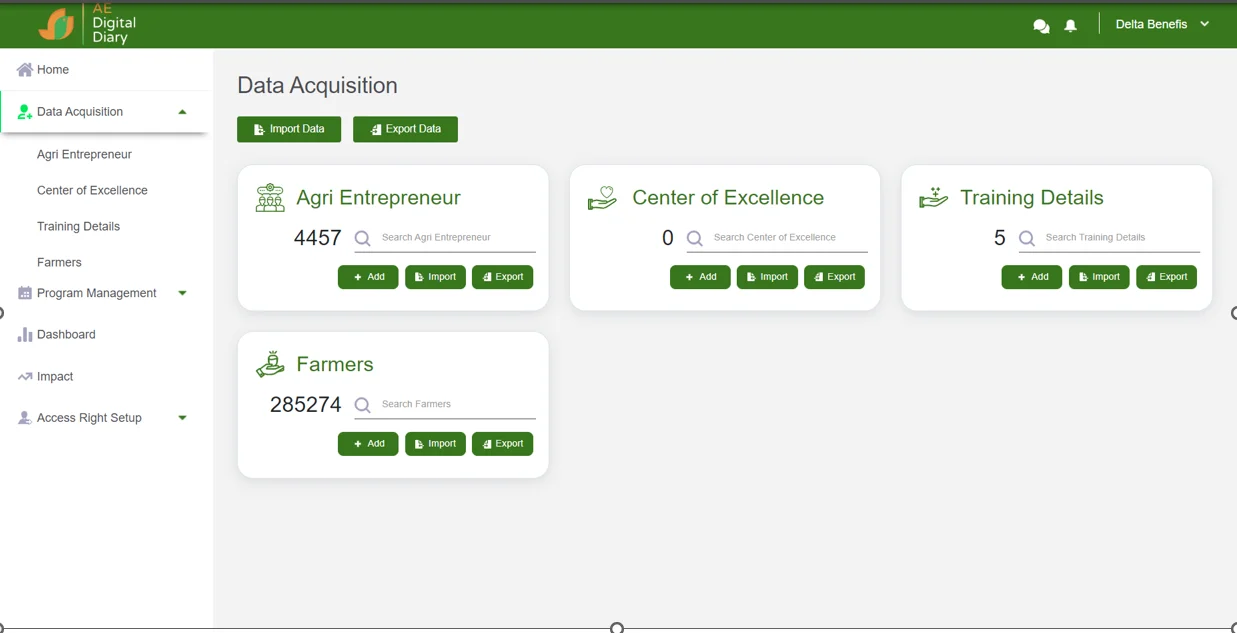Viewport: 1237px width, 633px height.
Task: Click the Agri Entrepreneur card icon
Action: 270,198
